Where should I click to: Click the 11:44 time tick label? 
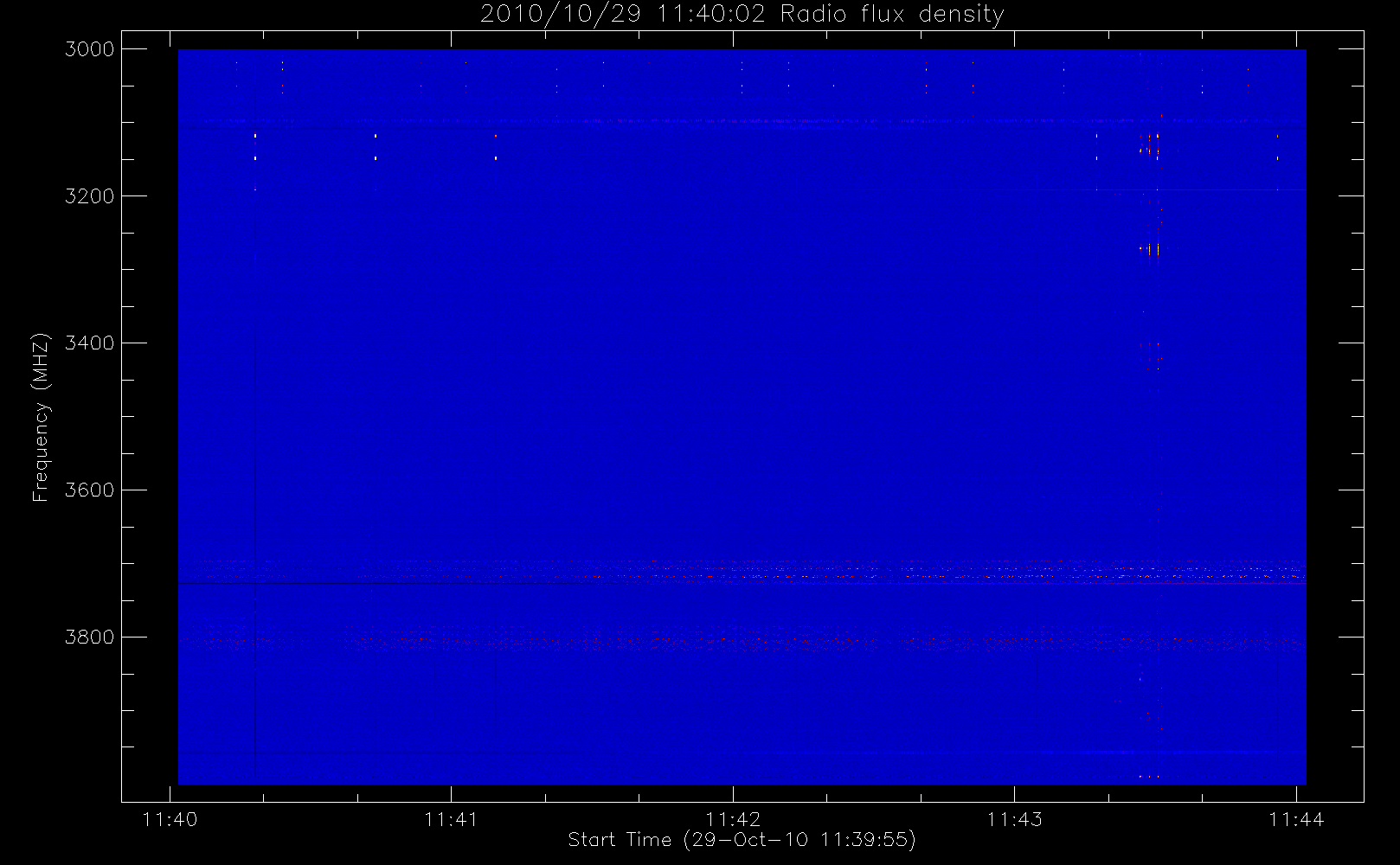click(1296, 819)
